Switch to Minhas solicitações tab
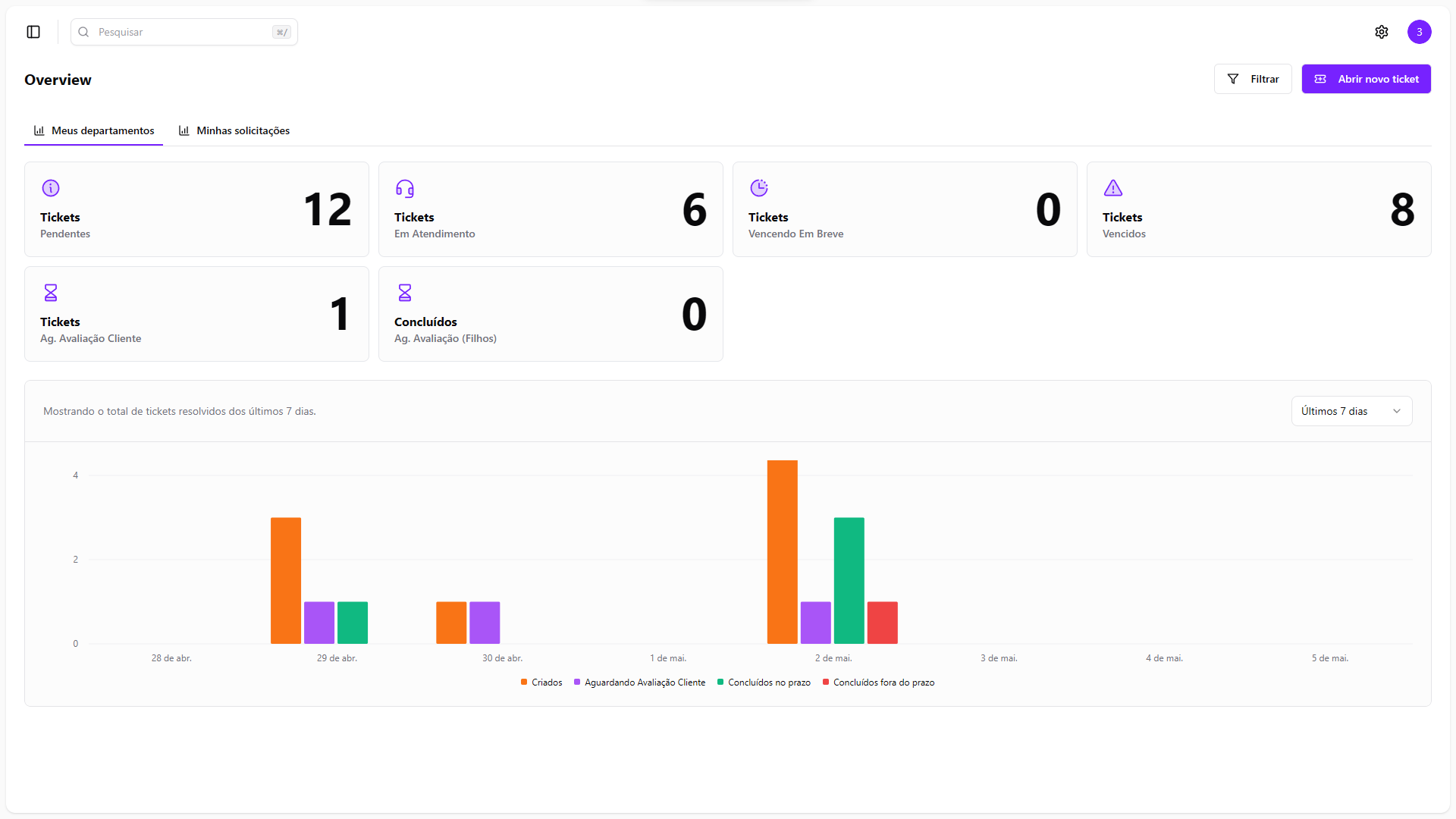Screen dimensions: 1456x819 coord(234,130)
